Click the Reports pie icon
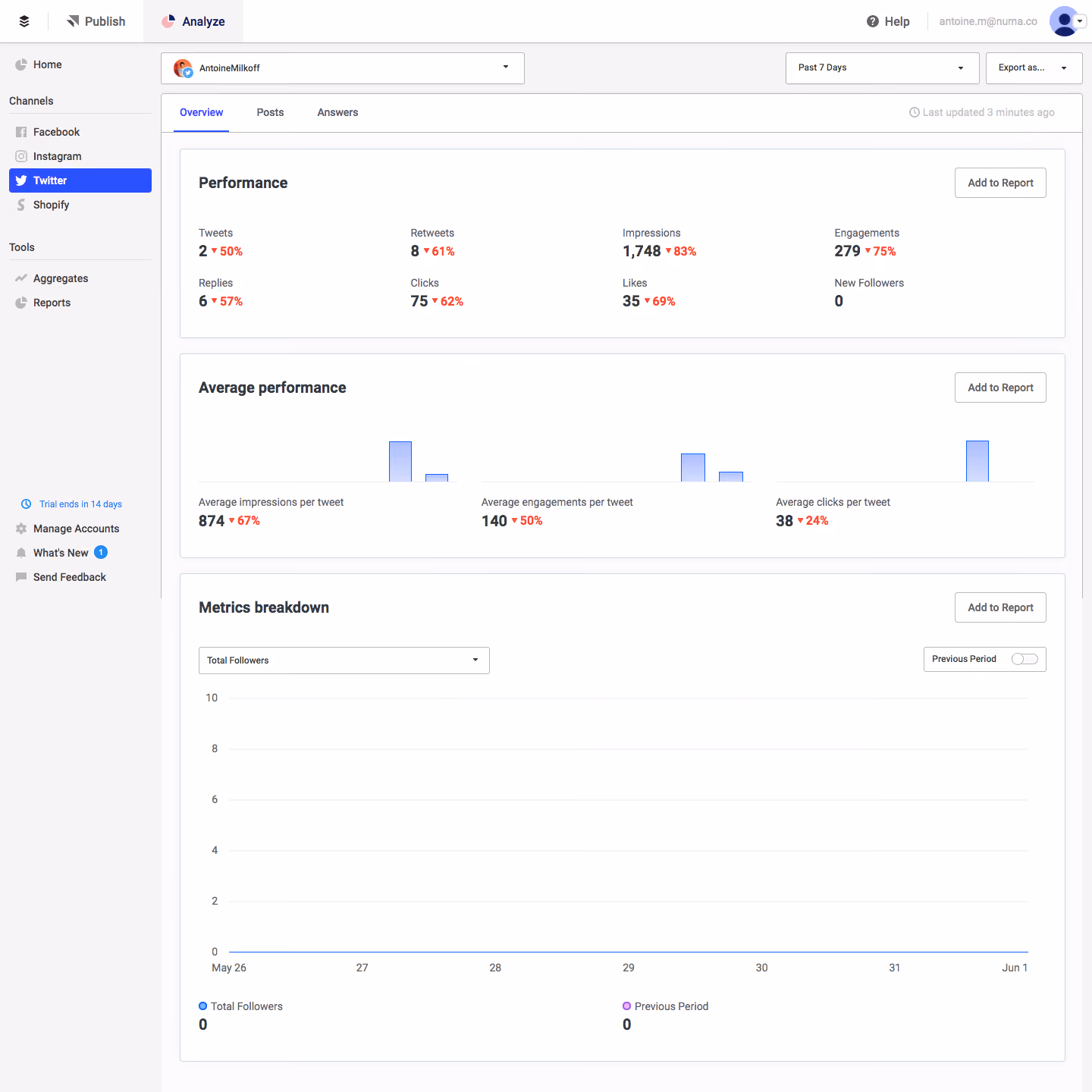 [21, 303]
